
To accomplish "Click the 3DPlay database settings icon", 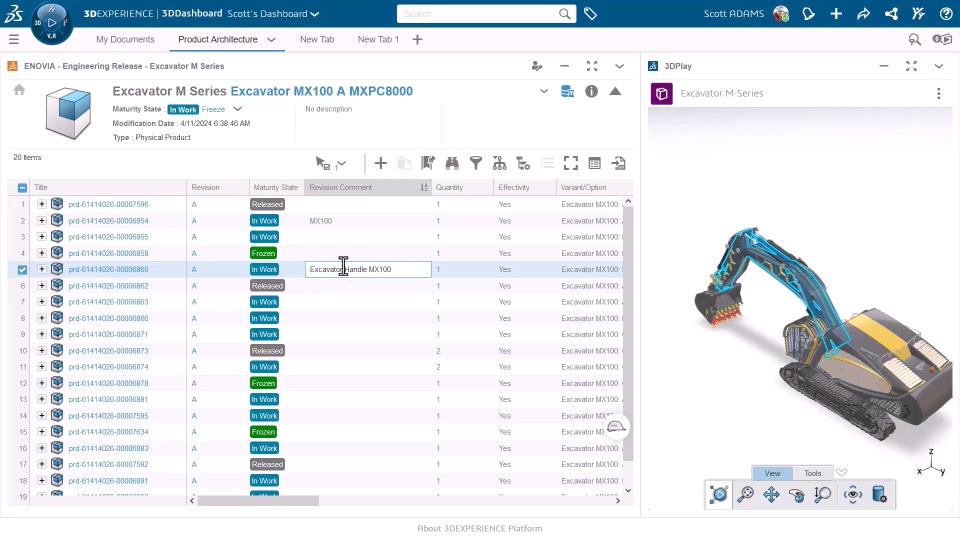I will 879,494.
